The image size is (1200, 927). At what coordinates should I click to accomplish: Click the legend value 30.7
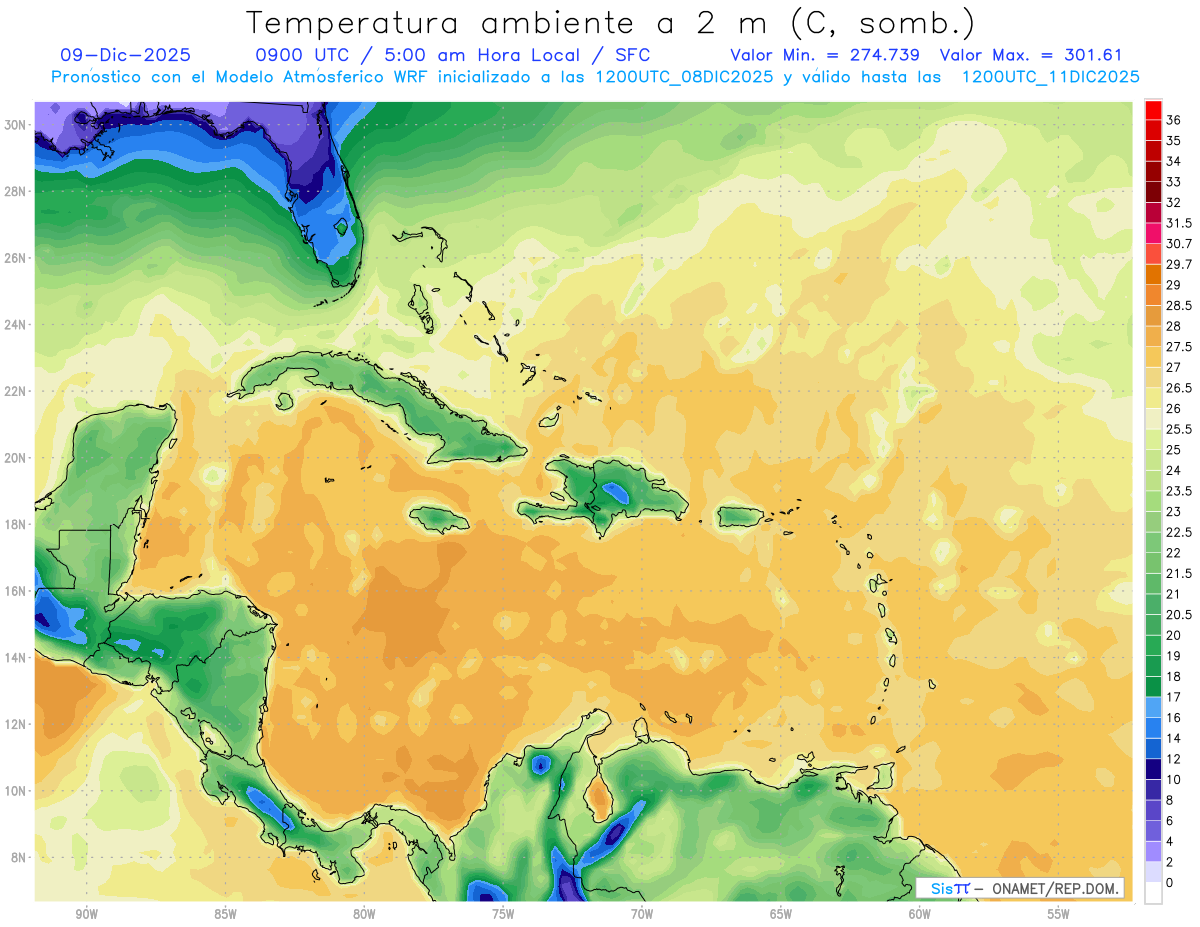[x=1178, y=244]
